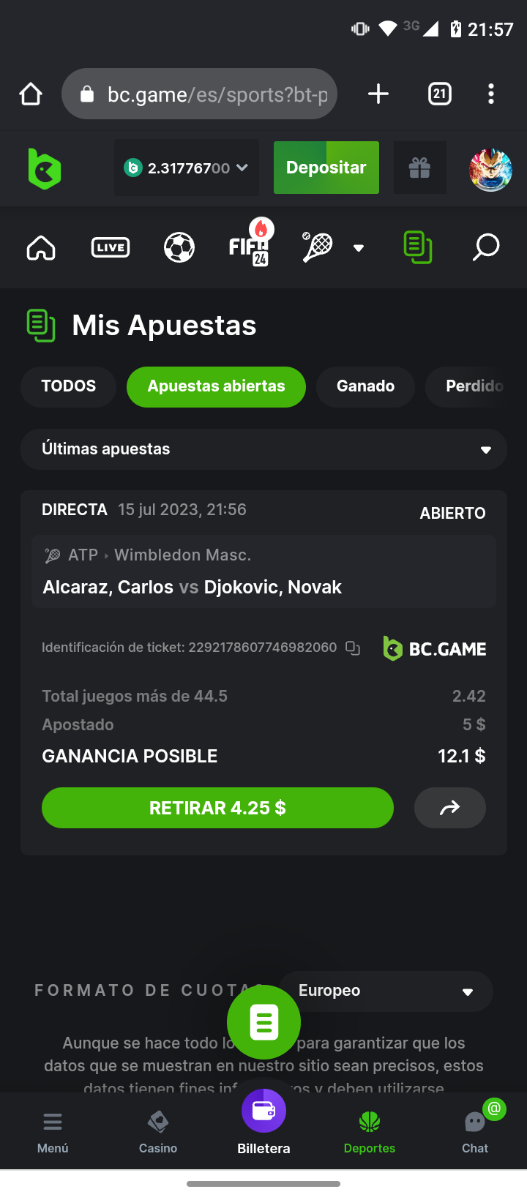Switch to the TODOS bets tab
Screen dimensions: 527x1200
(x=69, y=386)
